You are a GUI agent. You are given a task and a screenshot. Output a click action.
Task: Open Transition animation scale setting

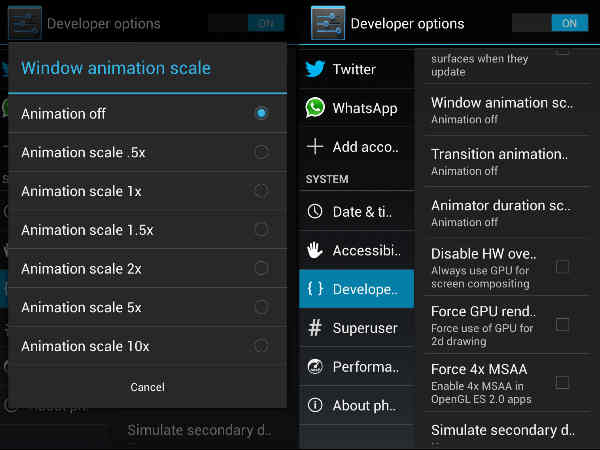point(500,161)
